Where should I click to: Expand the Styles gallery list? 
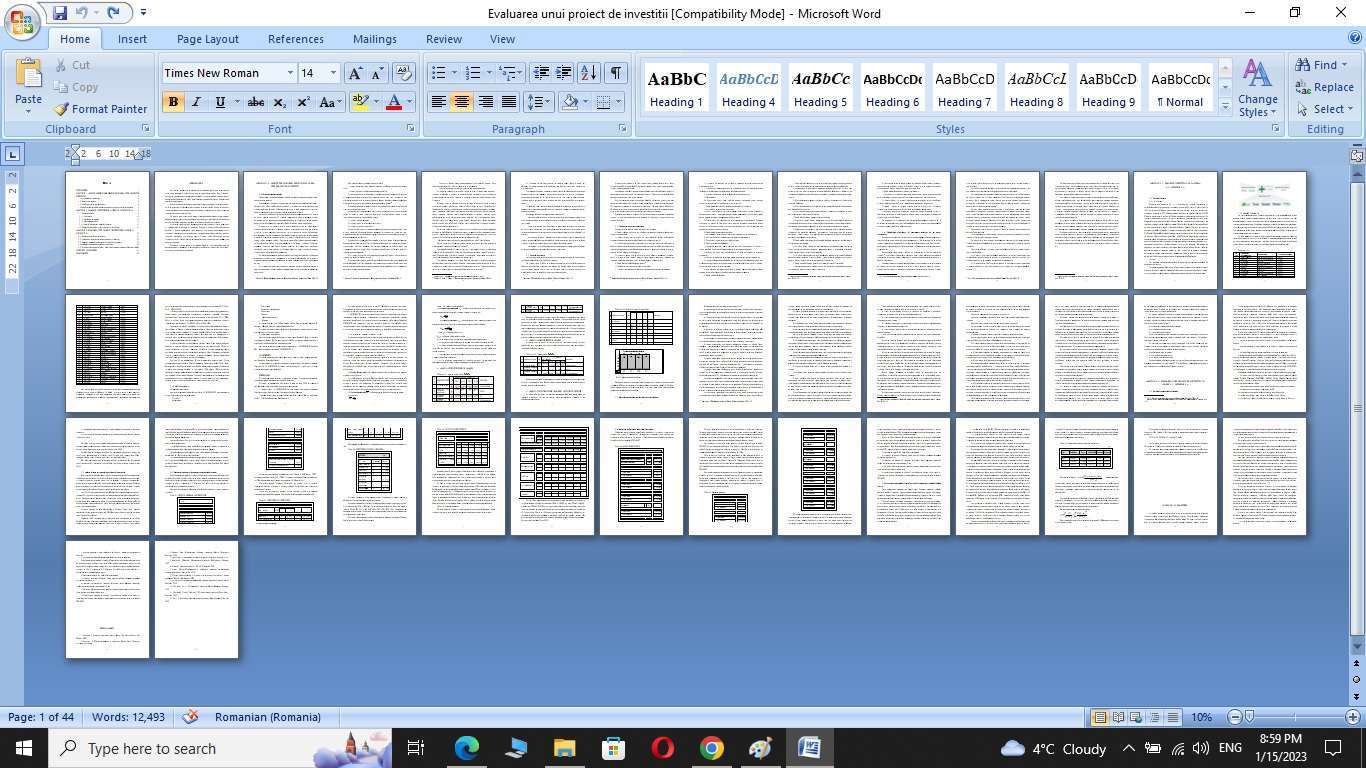pyautogui.click(x=1225, y=106)
